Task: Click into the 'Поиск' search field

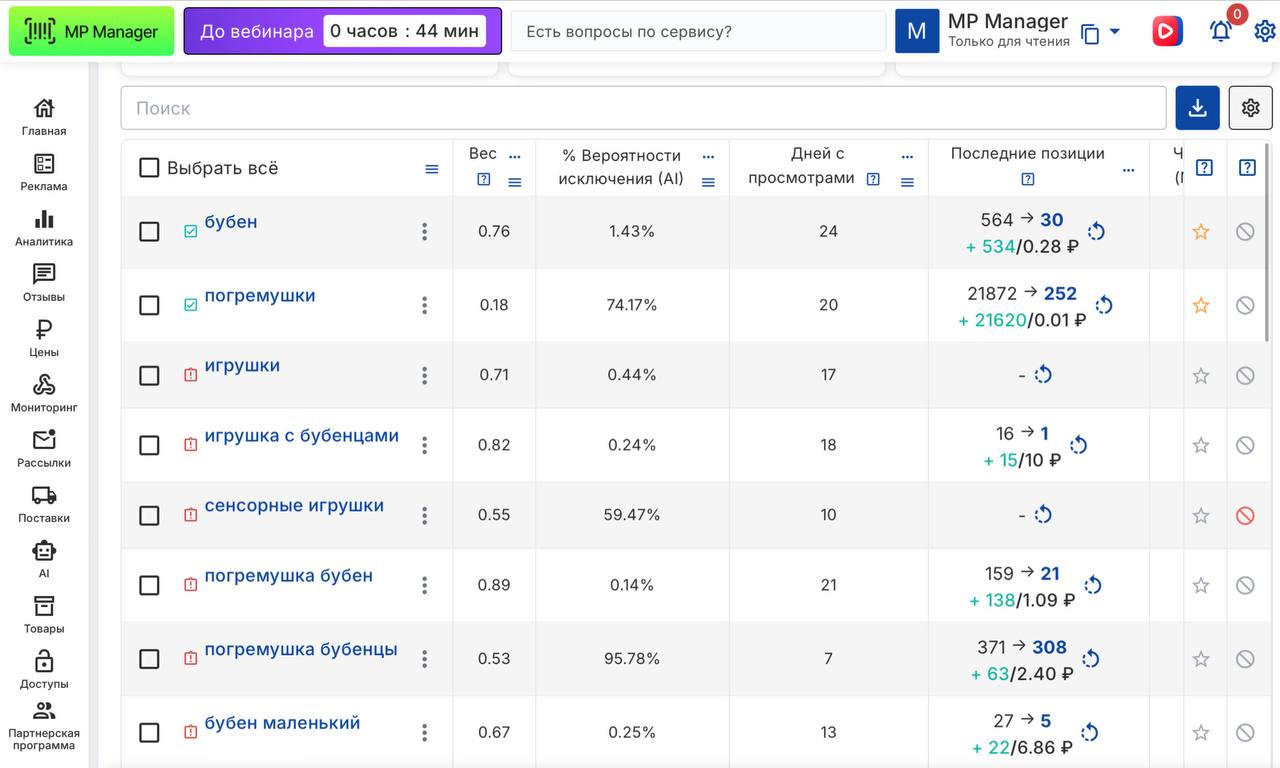Action: point(643,108)
